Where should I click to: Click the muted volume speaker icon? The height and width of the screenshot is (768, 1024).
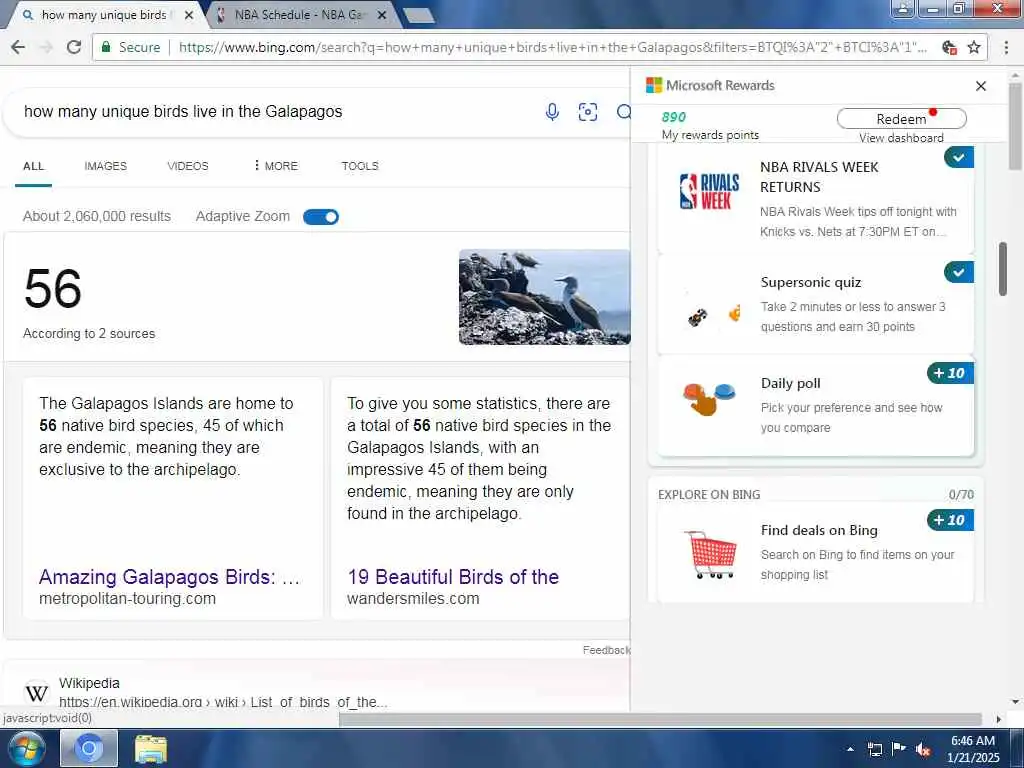coord(923,749)
